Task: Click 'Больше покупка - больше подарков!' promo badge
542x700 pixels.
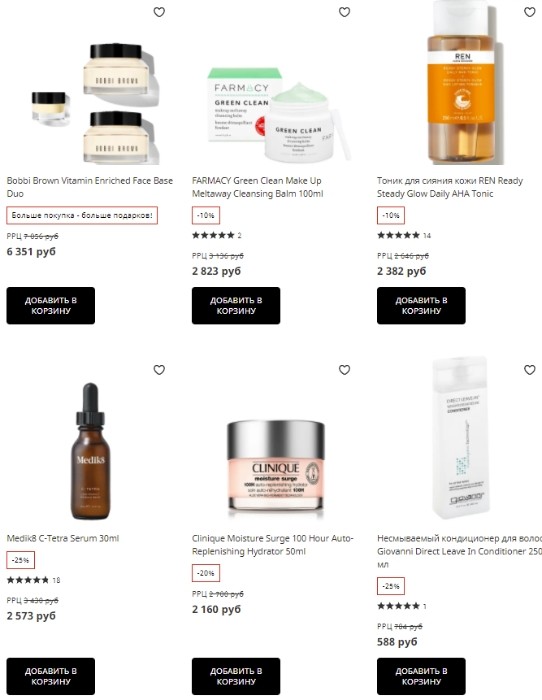Action: click(x=82, y=215)
